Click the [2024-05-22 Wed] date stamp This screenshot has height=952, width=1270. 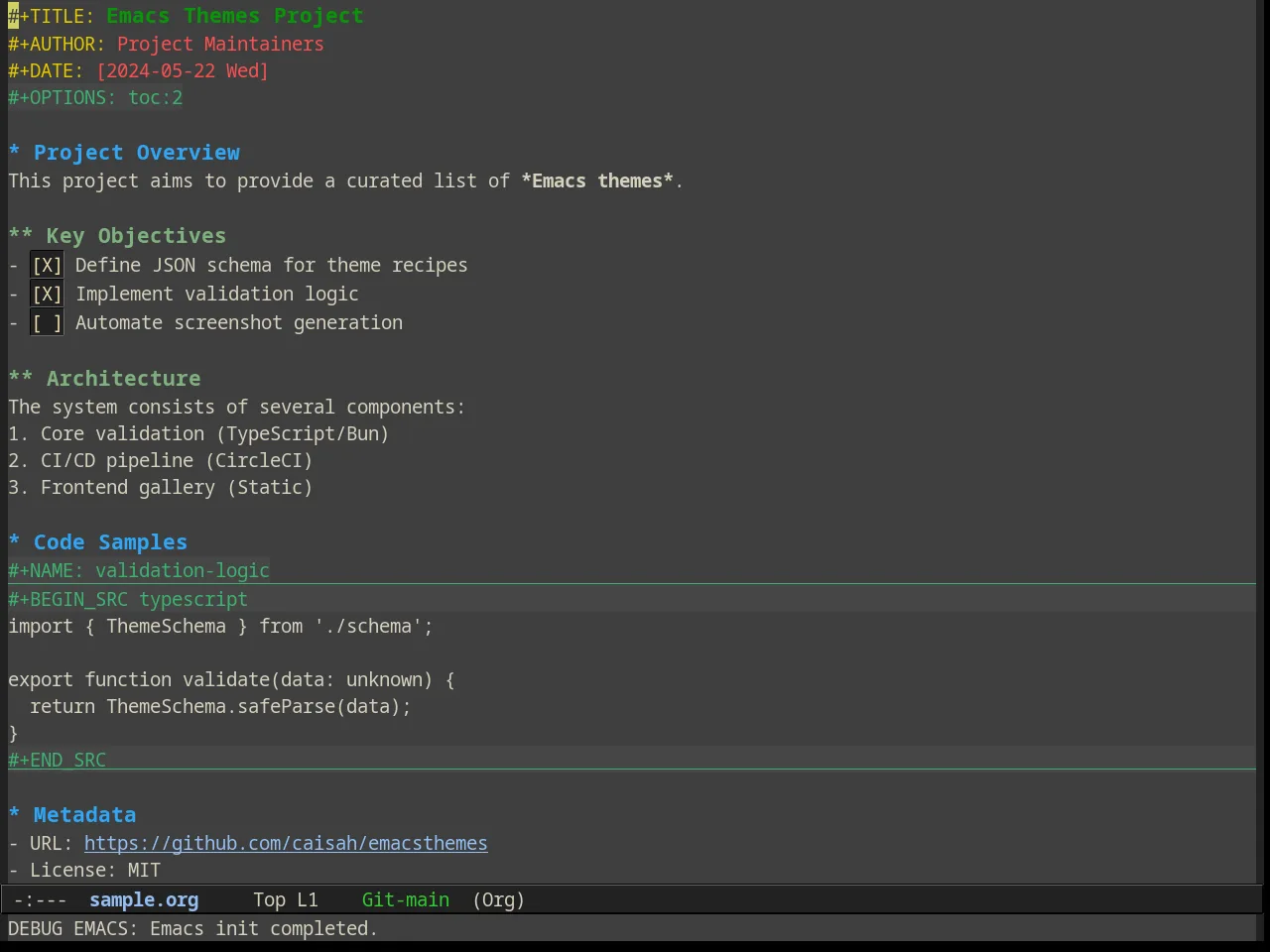point(183,70)
